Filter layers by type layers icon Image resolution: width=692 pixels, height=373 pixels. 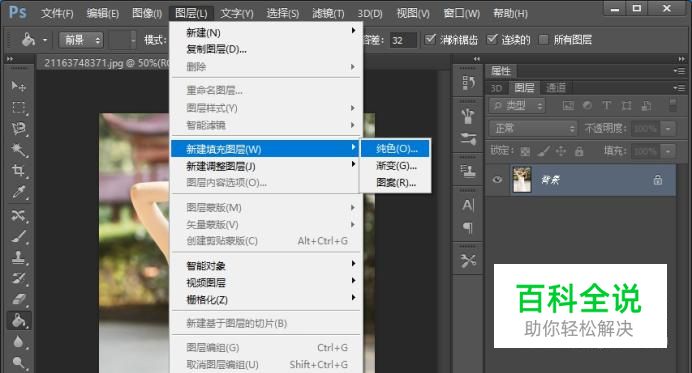(x=607, y=106)
